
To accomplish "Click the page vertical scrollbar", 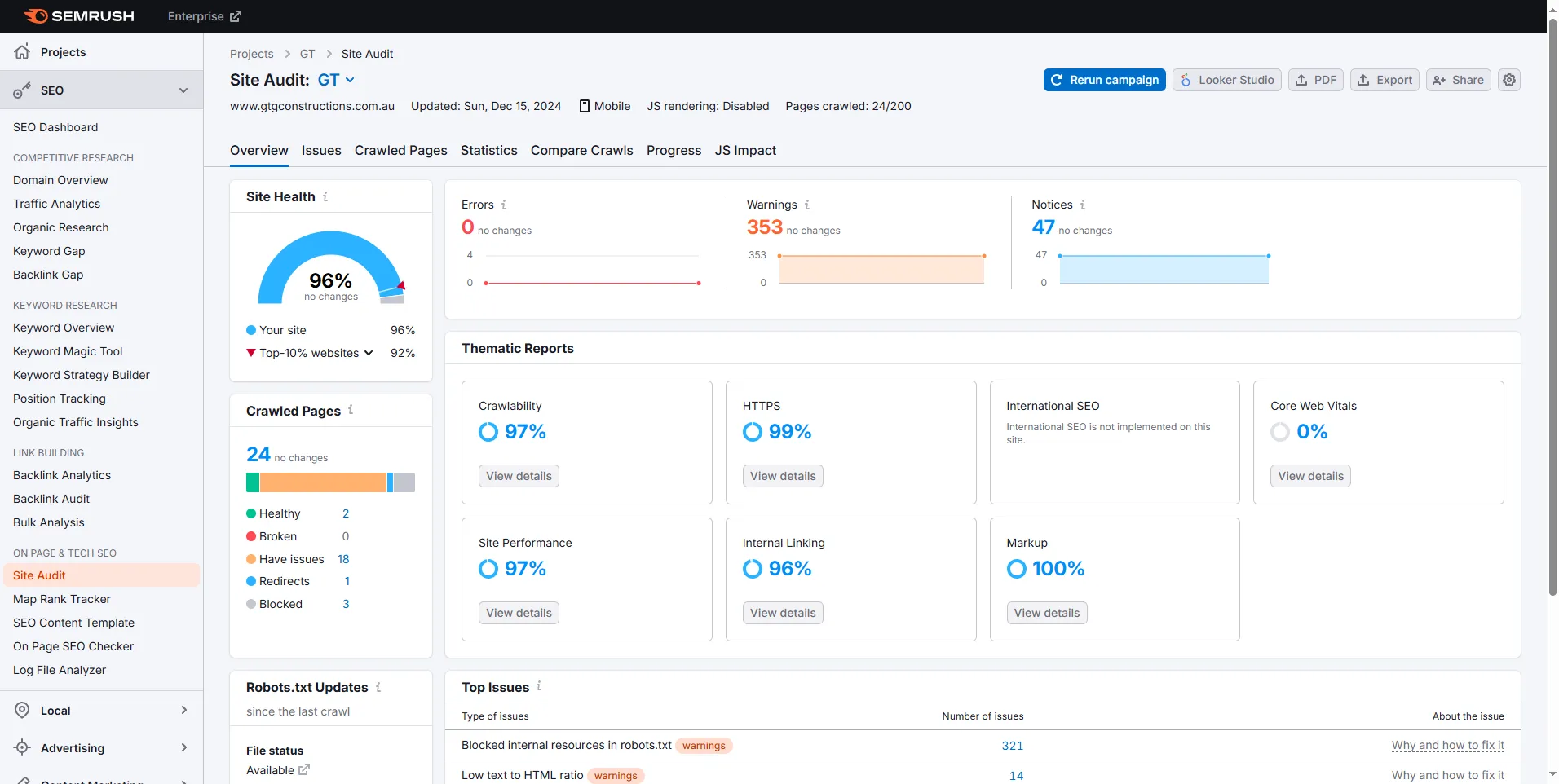I will 1552,310.
